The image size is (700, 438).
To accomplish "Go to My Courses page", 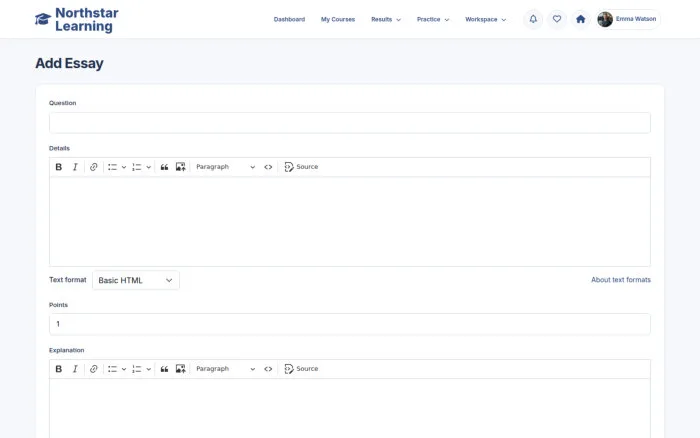I will click(338, 19).
